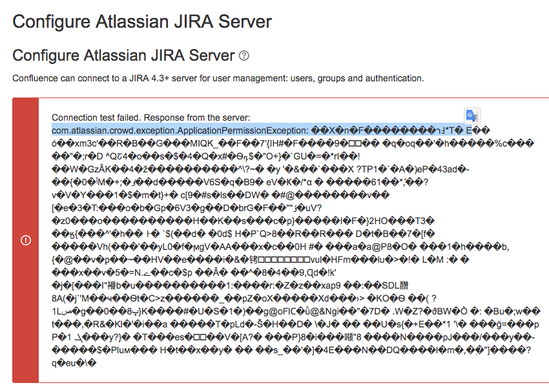Click the highlighted ApplicationPermissionException text
This screenshot has width=549, height=392.
click(x=262, y=131)
